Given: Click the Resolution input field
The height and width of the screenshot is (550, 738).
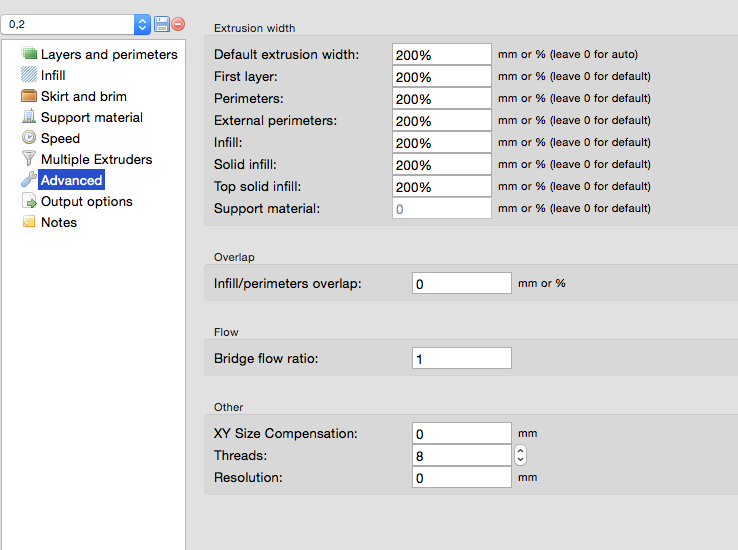Looking at the screenshot, I should [461, 477].
